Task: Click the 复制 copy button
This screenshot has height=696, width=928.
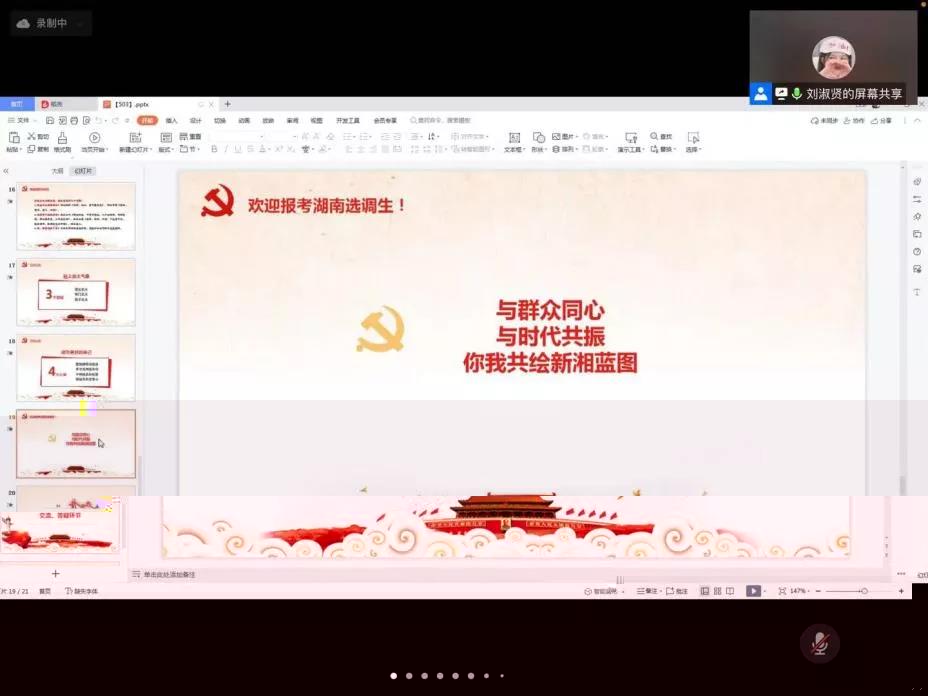Action: click(x=38, y=149)
